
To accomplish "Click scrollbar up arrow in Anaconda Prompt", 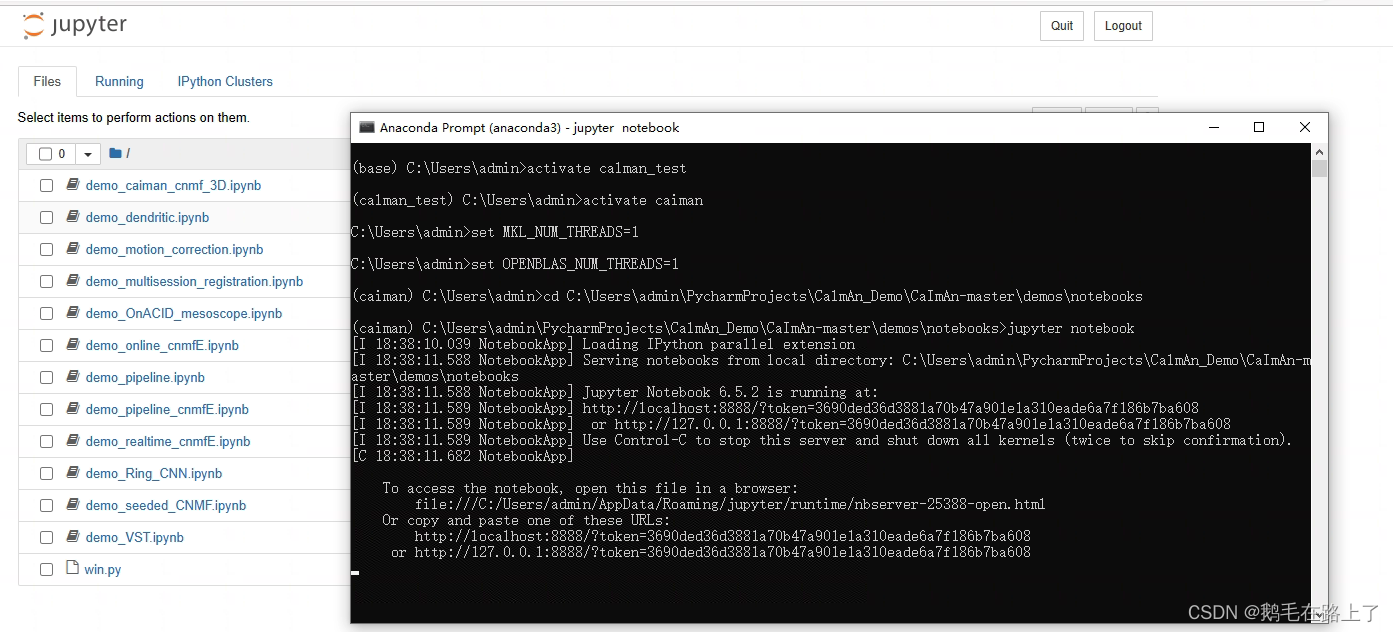I will pyautogui.click(x=1319, y=151).
